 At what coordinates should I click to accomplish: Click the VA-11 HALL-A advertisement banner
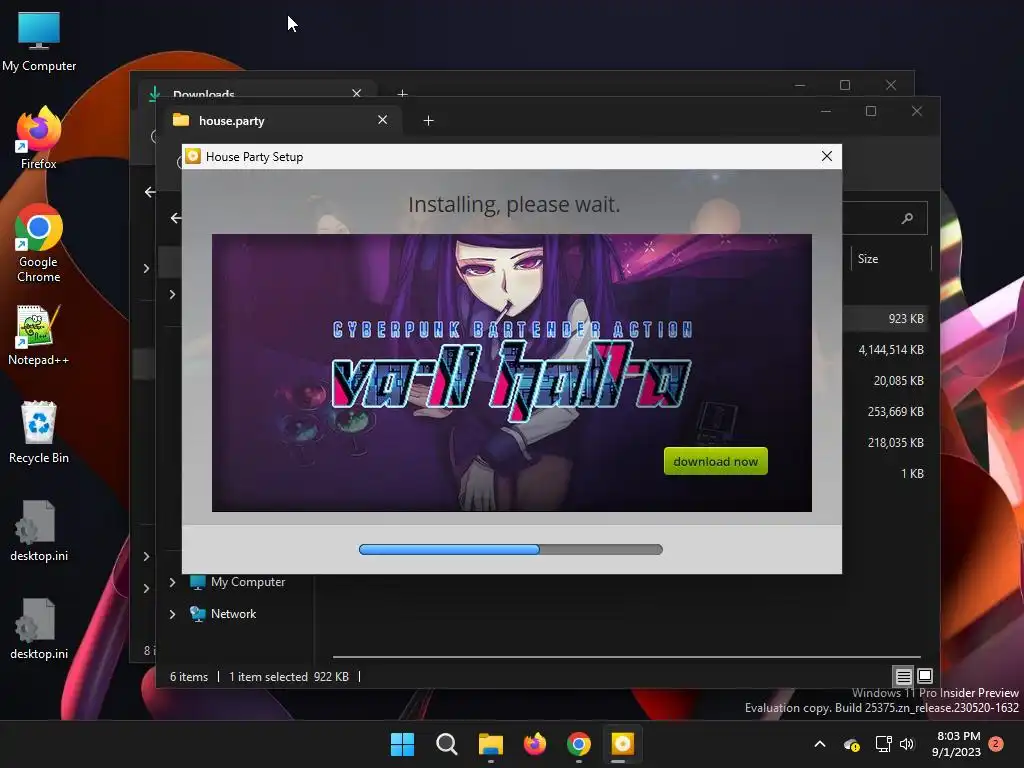[x=511, y=372]
